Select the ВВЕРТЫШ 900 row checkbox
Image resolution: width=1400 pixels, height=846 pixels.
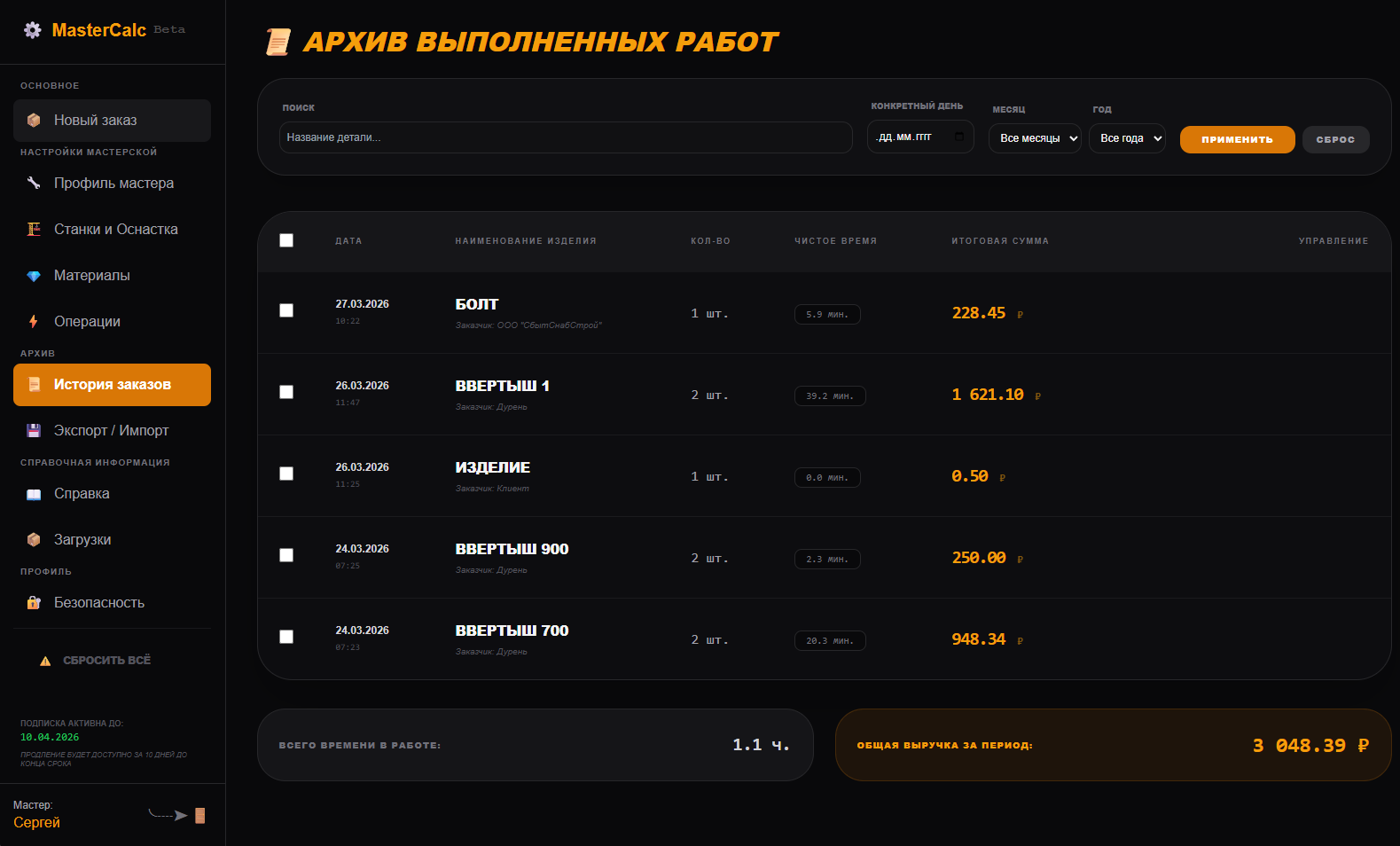pyautogui.click(x=286, y=555)
